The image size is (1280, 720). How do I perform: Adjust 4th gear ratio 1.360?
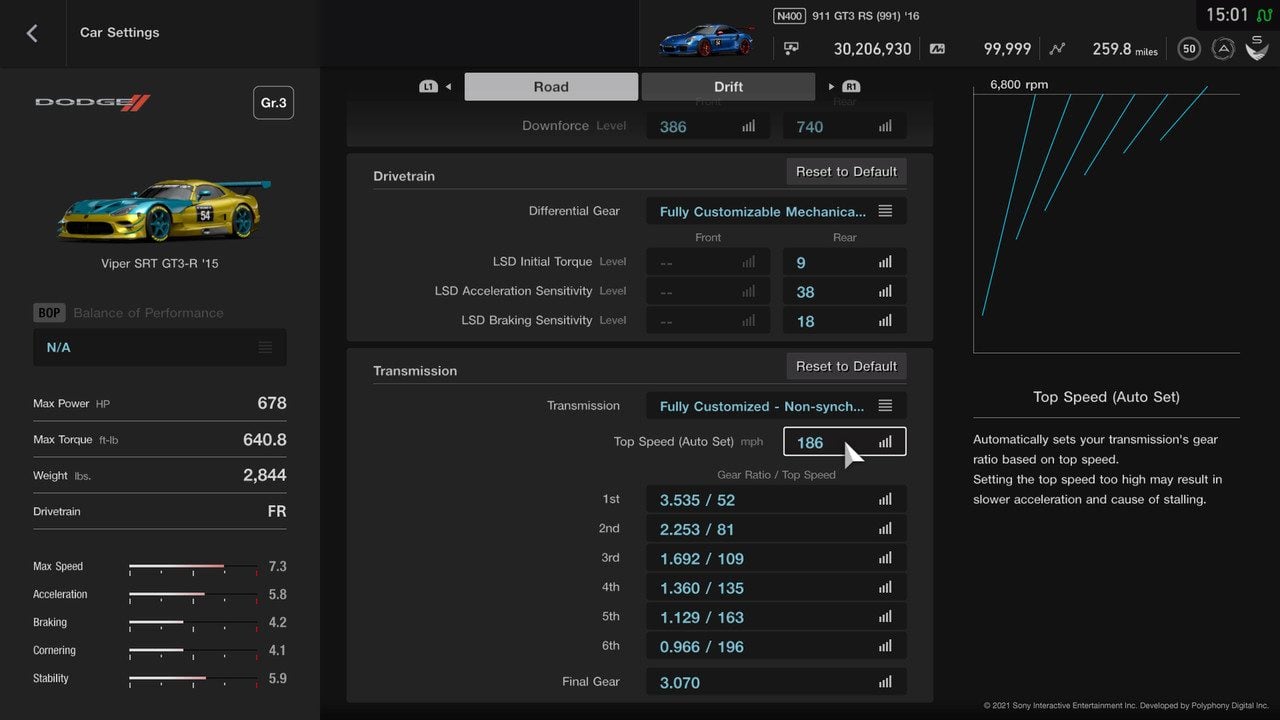coord(776,588)
